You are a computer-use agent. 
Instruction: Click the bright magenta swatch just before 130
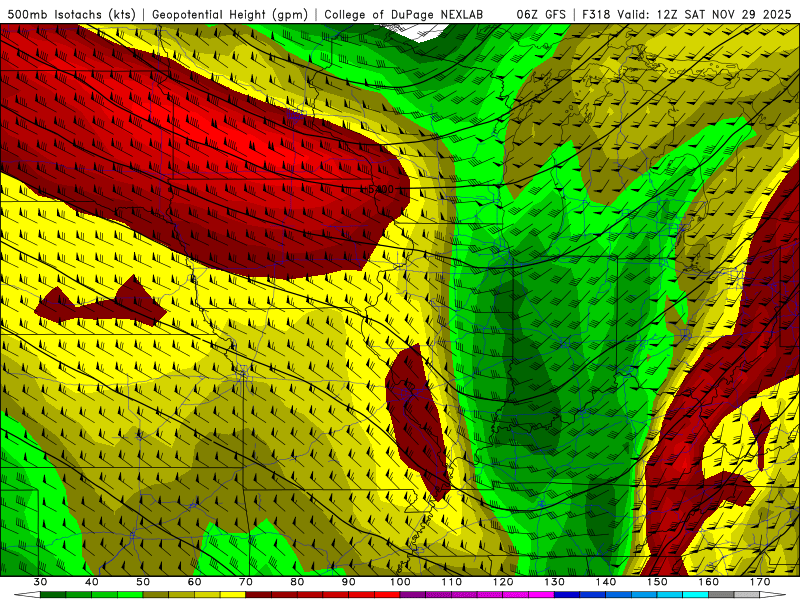click(x=541, y=595)
